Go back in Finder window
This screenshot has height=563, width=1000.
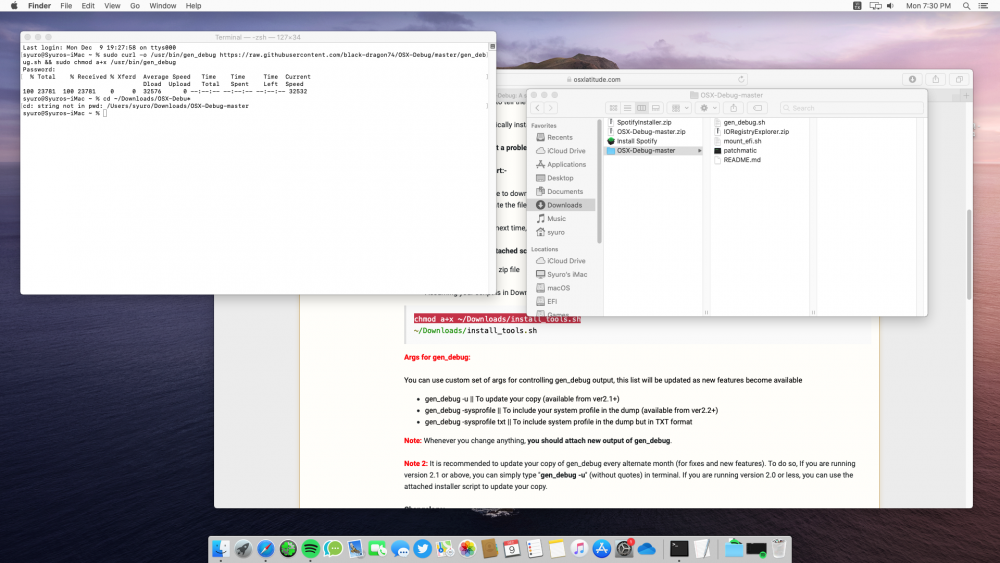538,107
